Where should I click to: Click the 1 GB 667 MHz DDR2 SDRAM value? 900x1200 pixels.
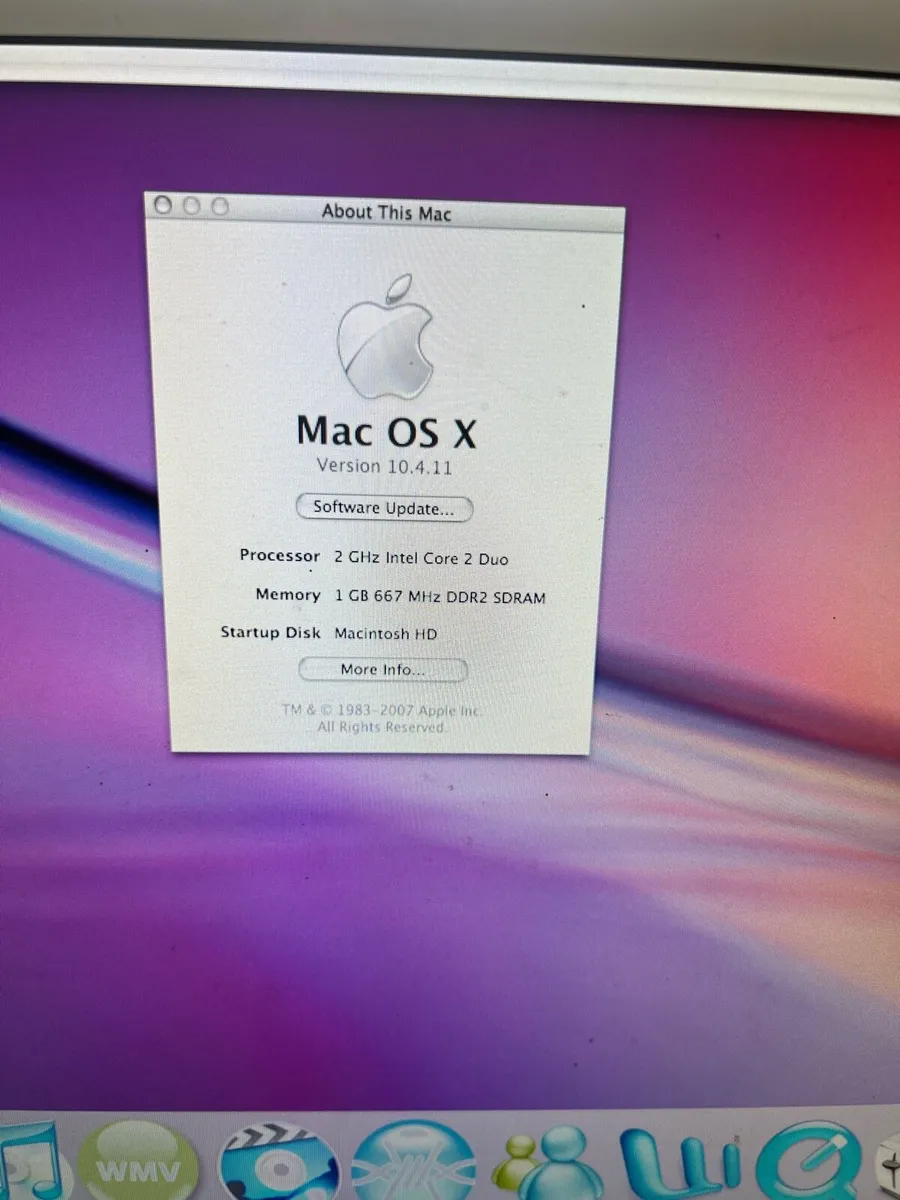440,597
